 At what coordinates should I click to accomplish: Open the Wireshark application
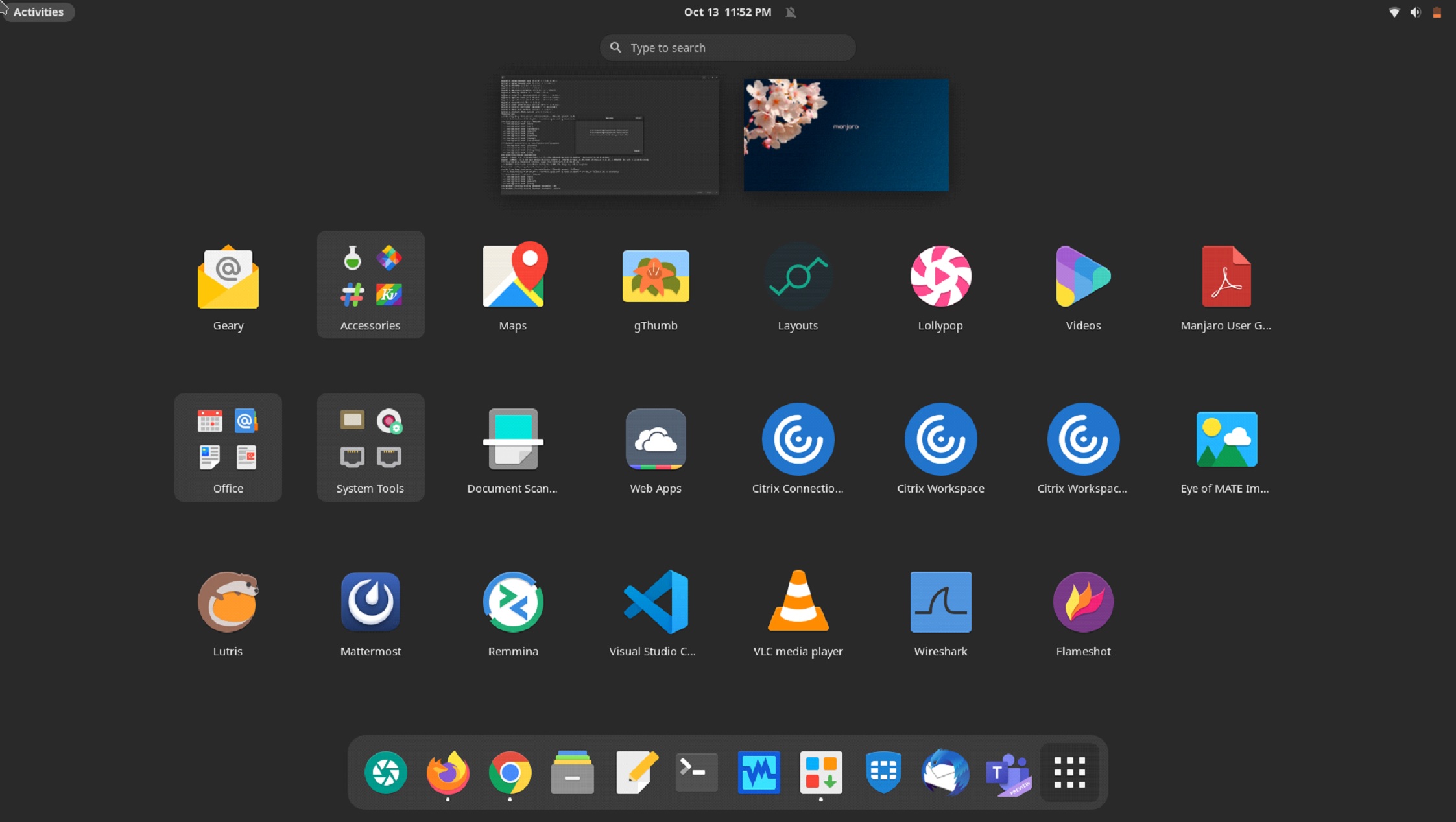coord(940,603)
